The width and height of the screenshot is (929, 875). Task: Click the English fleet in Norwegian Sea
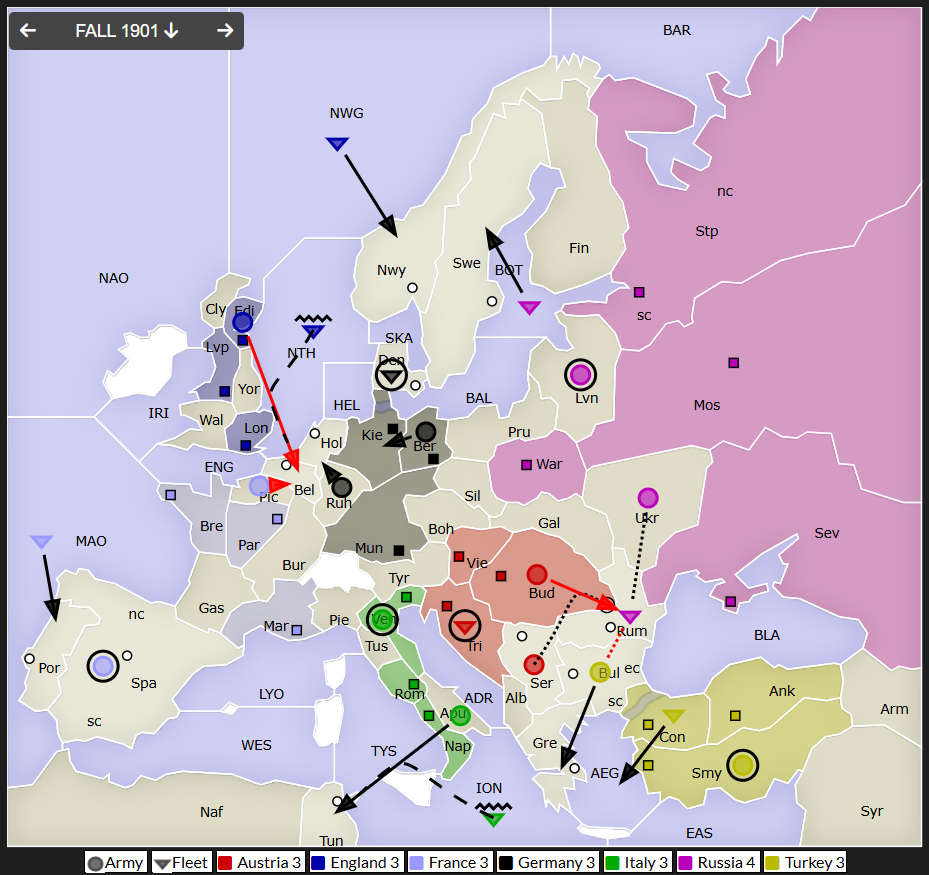pyautogui.click(x=337, y=144)
